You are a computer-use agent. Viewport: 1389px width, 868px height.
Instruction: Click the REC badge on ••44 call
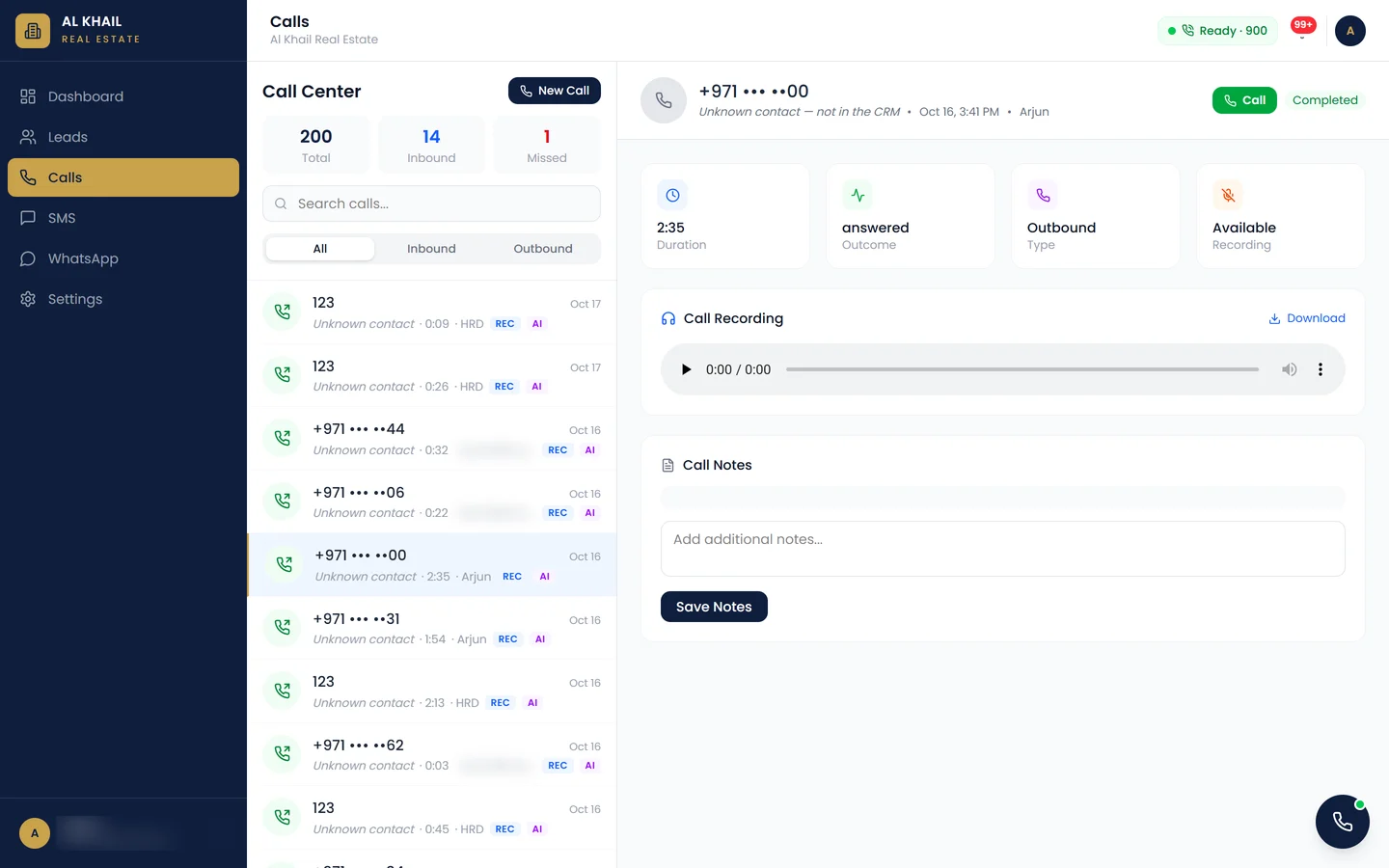click(558, 450)
